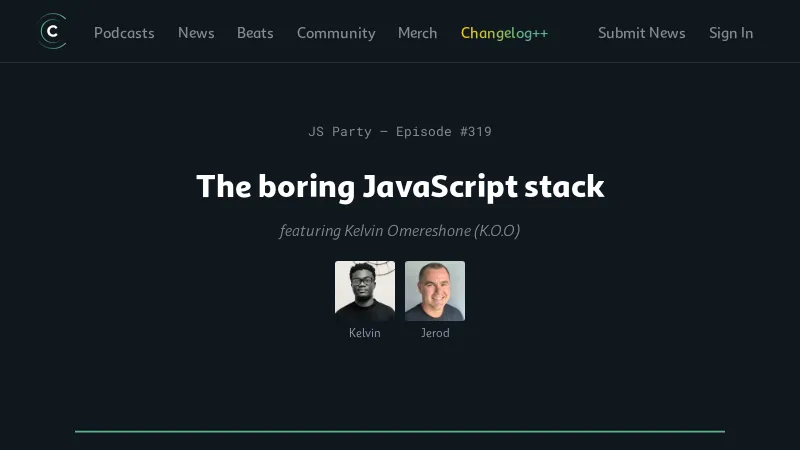Open the Podcasts menu
800x450 pixels.
pyautogui.click(x=124, y=33)
